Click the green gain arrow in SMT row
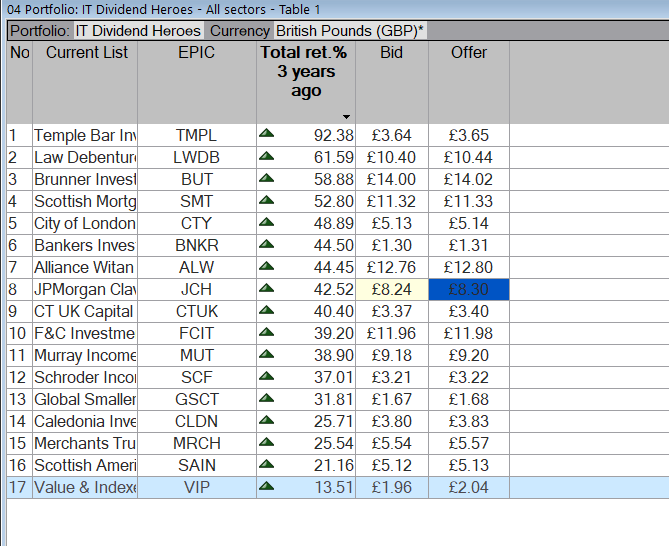The height and width of the screenshot is (546, 669). 266,200
